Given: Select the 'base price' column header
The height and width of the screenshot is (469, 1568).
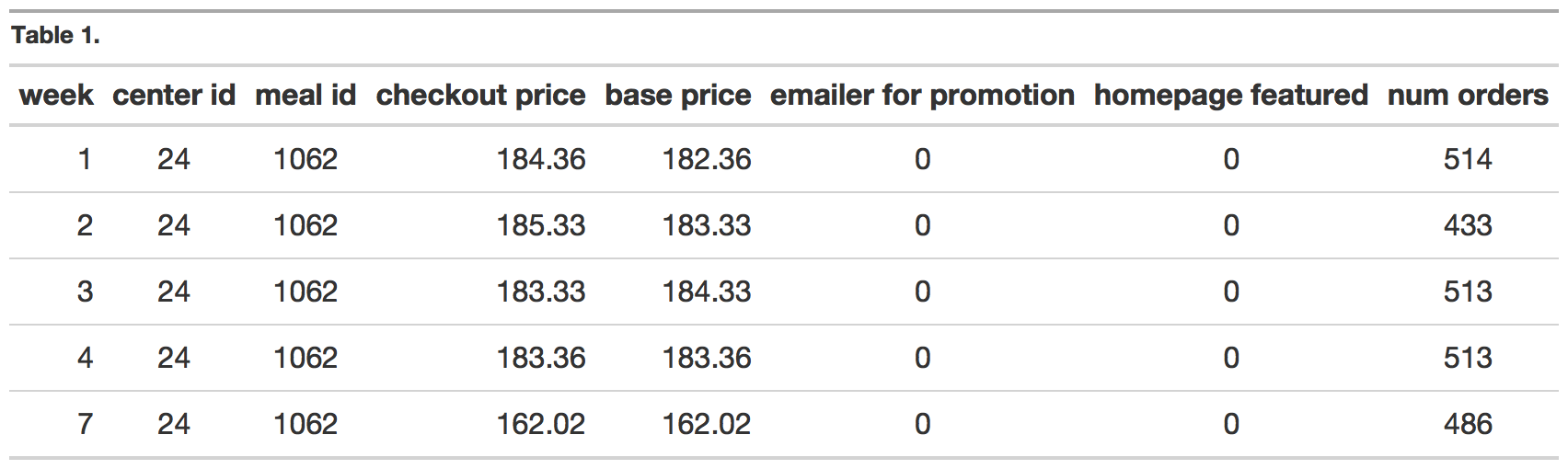Looking at the screenshot, I should point(677,96).
